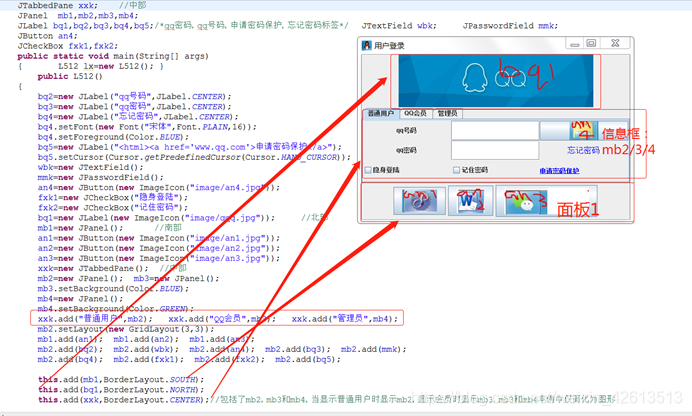Click the 忘记密码 label
Screen dimensions: 692x416
click(x=583, y=150)
